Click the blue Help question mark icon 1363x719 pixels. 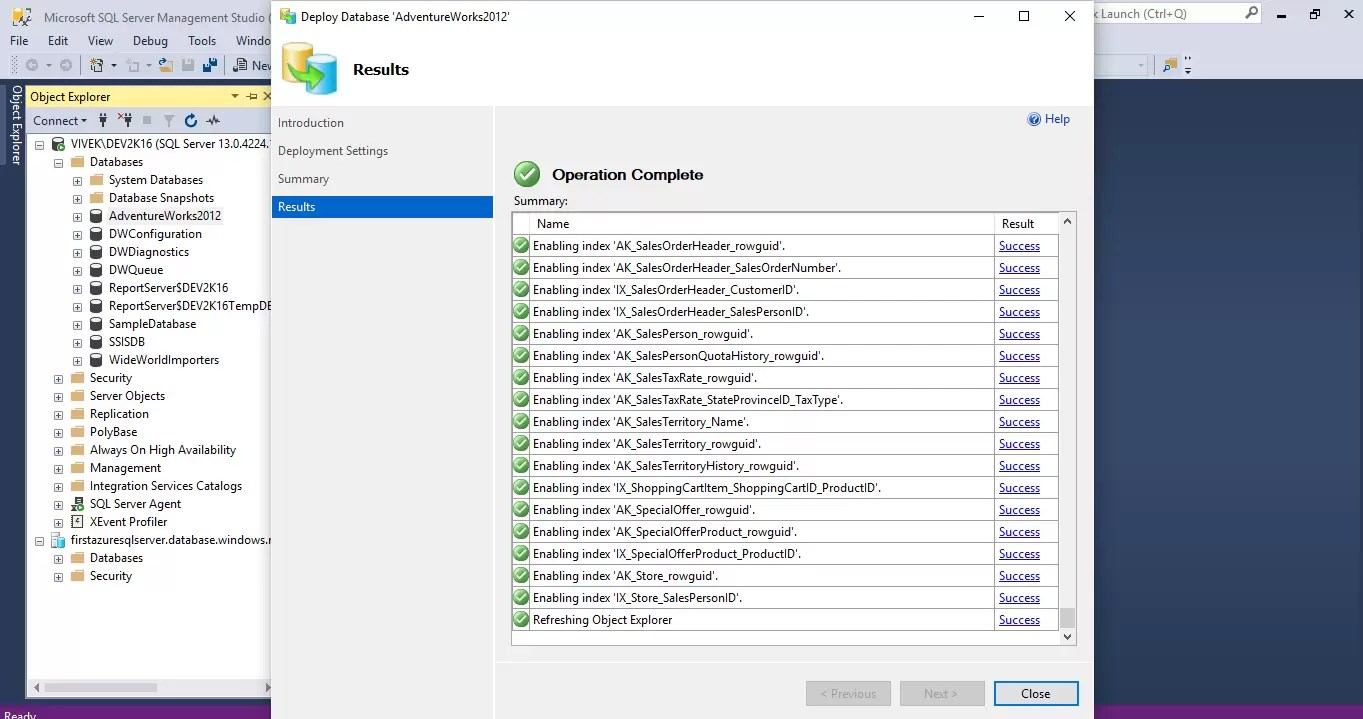point(1034,119)
